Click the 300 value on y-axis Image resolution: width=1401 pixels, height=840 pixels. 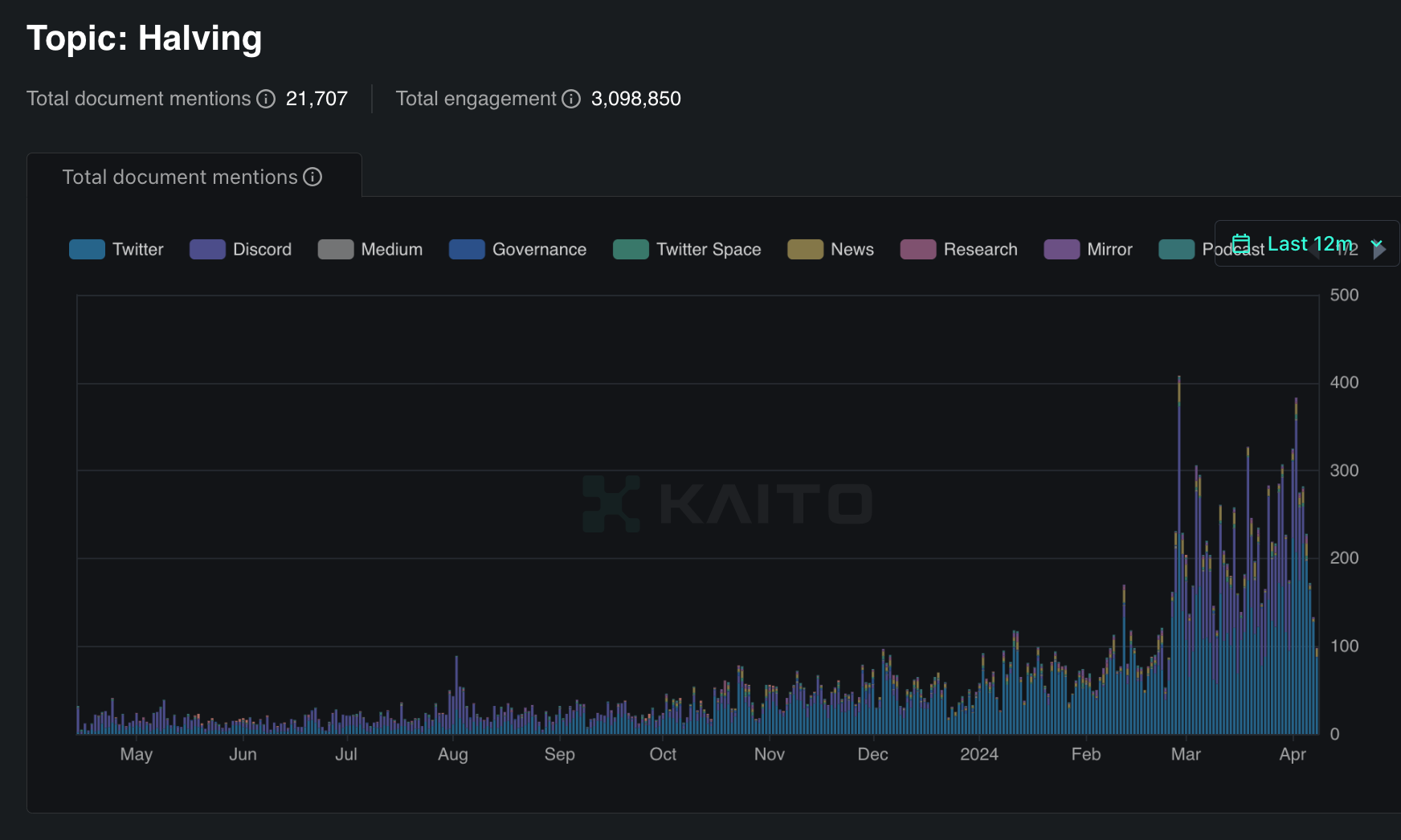(1345, 471)
